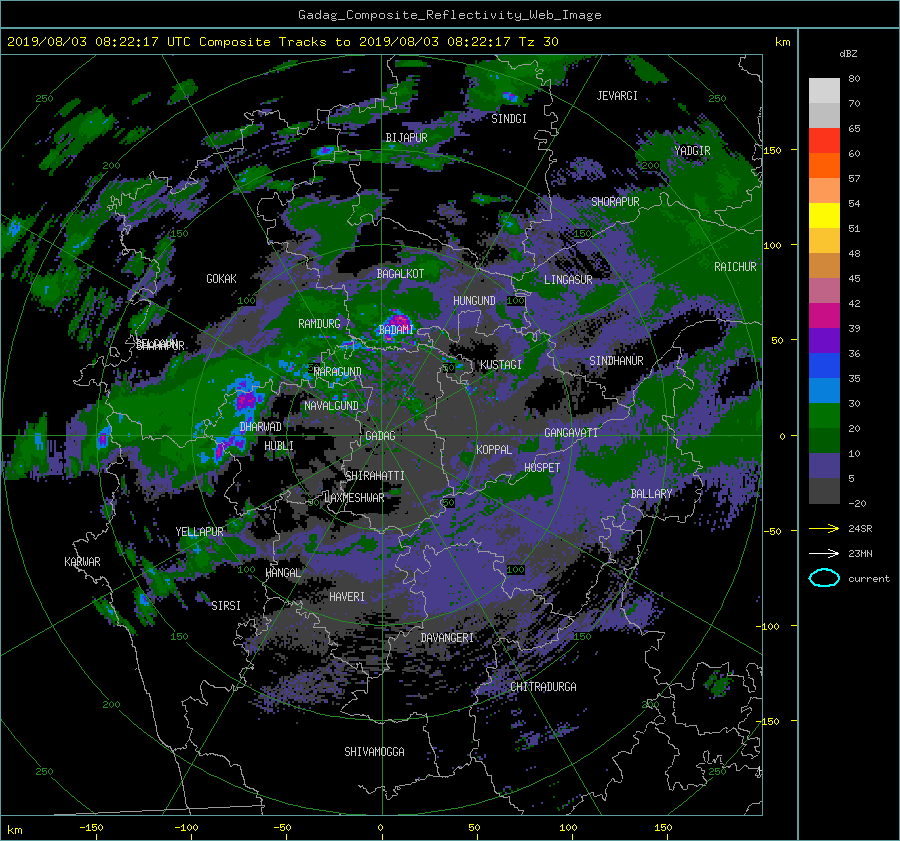Click the YADGIR town label
This screenshot has width=900, height=841.
692,151
